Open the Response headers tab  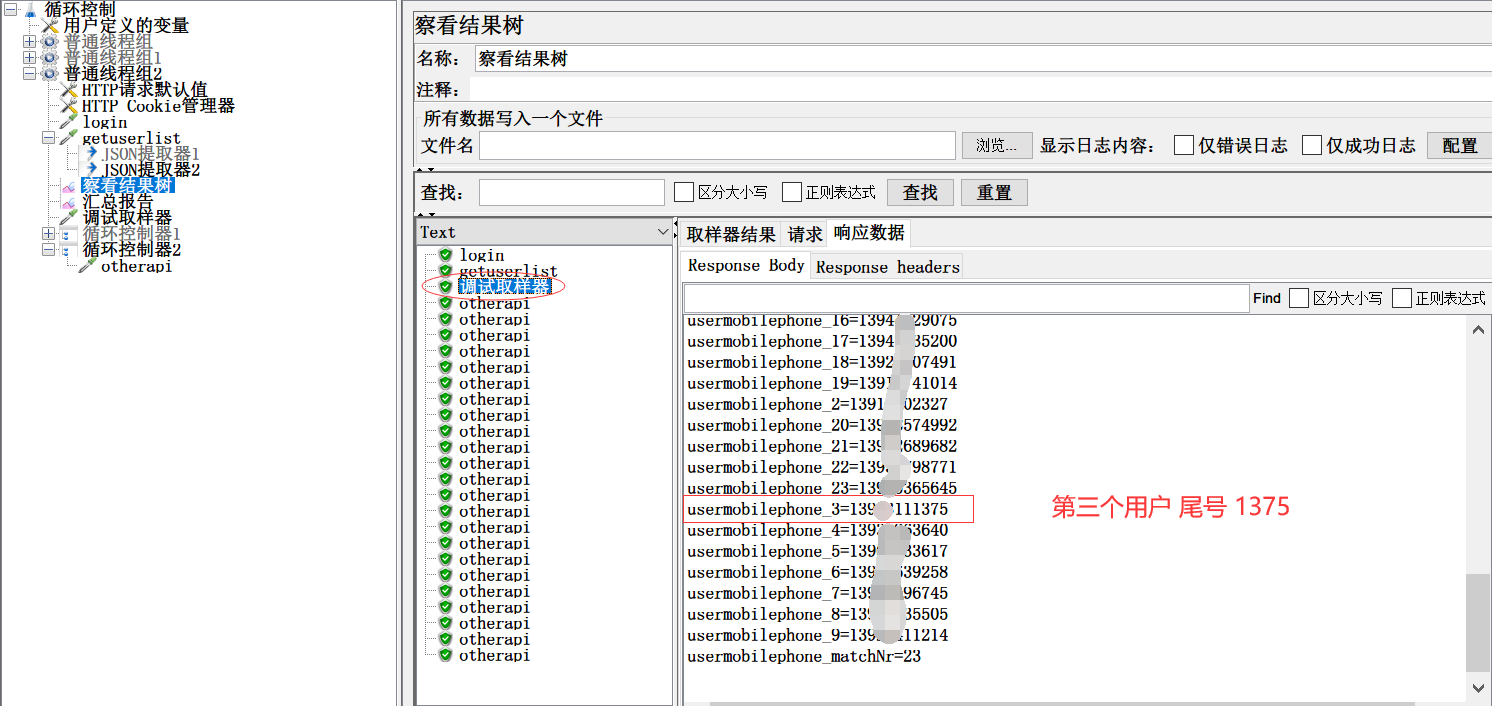887,267
